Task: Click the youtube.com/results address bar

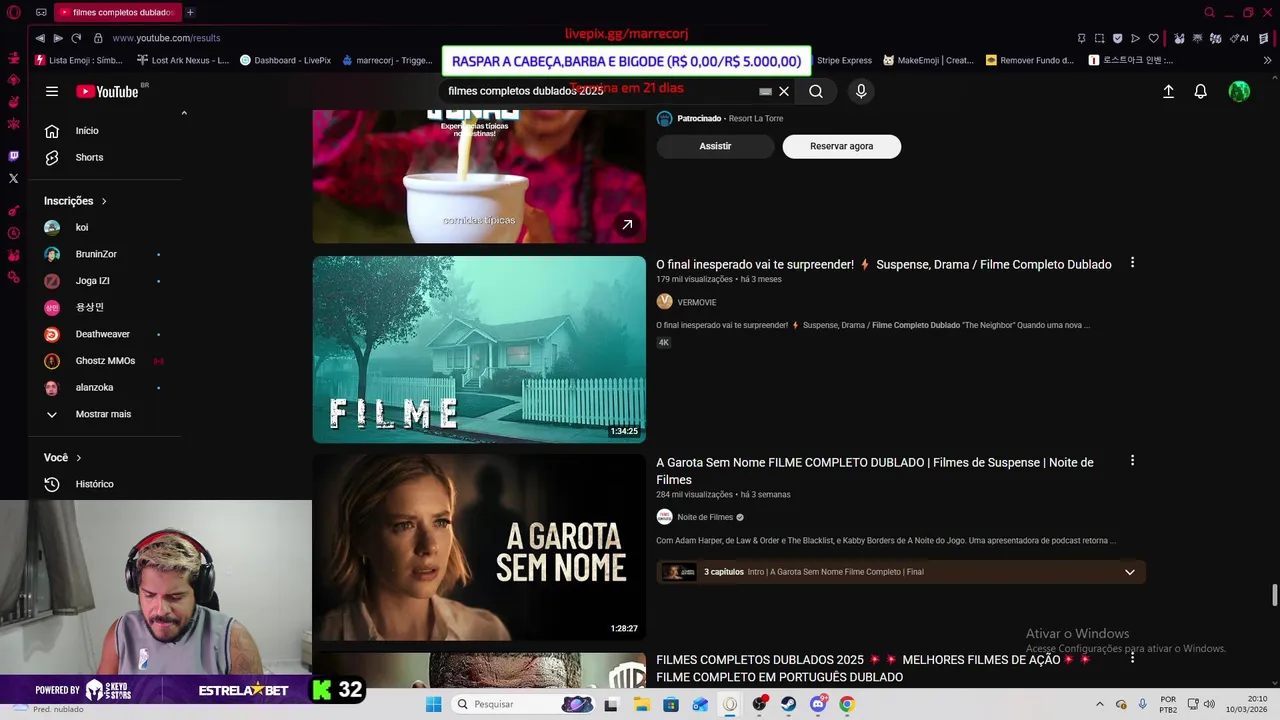Action: coord(166,38)
